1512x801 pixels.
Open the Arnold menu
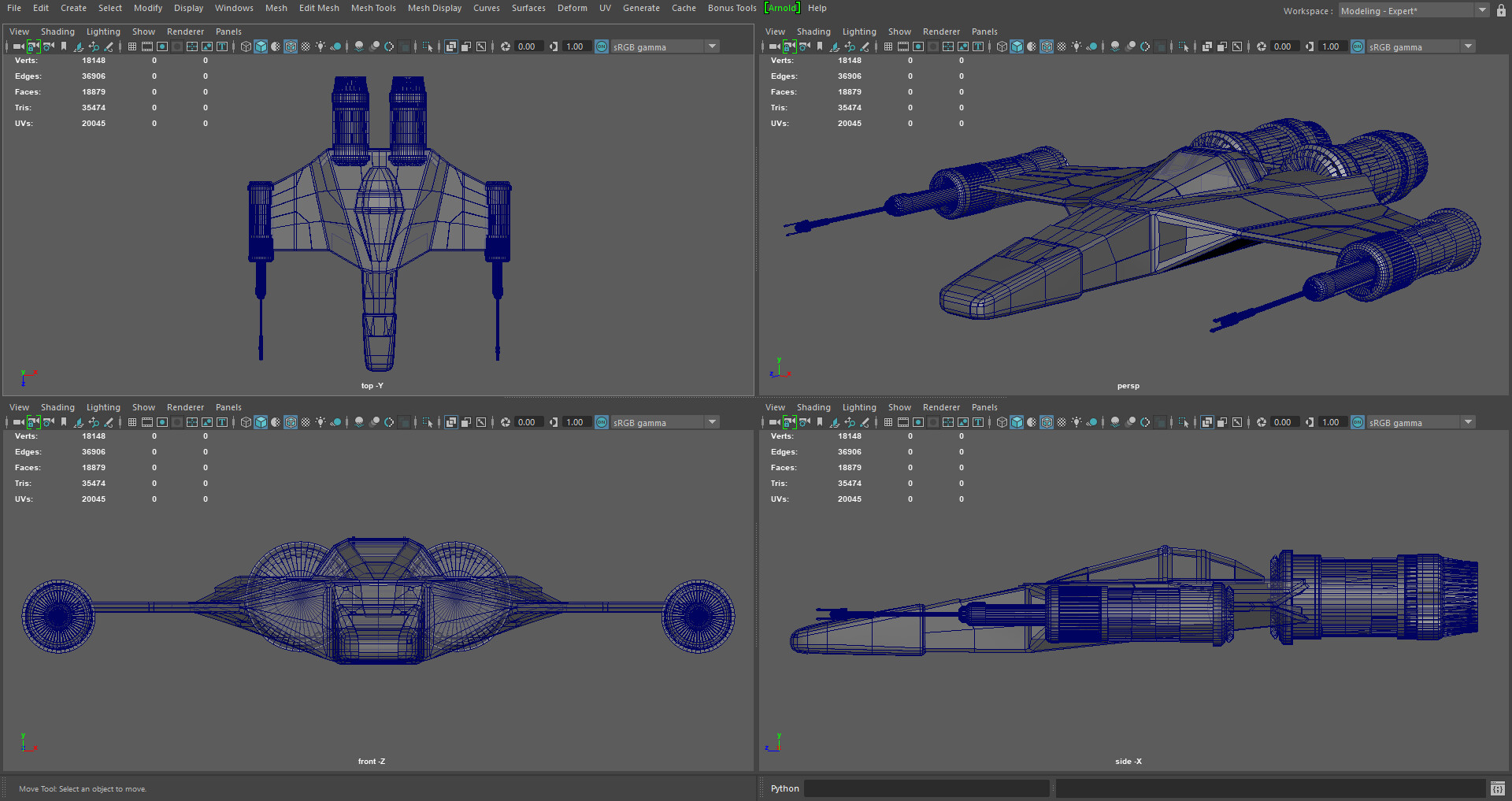point(782,8)
